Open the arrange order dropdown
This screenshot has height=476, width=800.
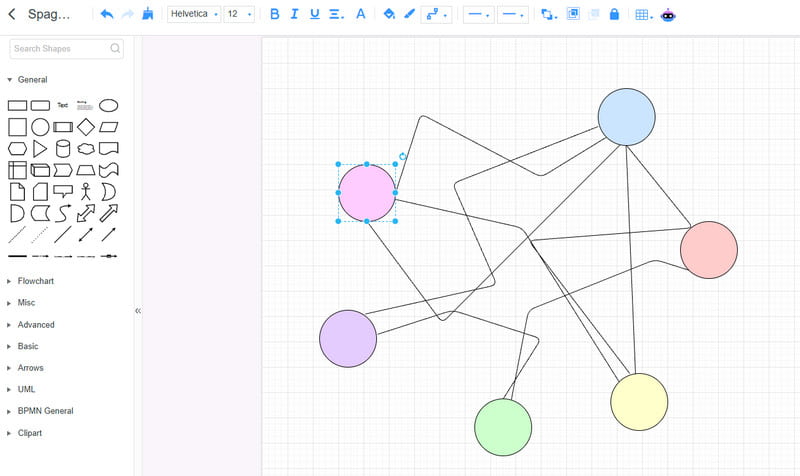coord(549,15)
